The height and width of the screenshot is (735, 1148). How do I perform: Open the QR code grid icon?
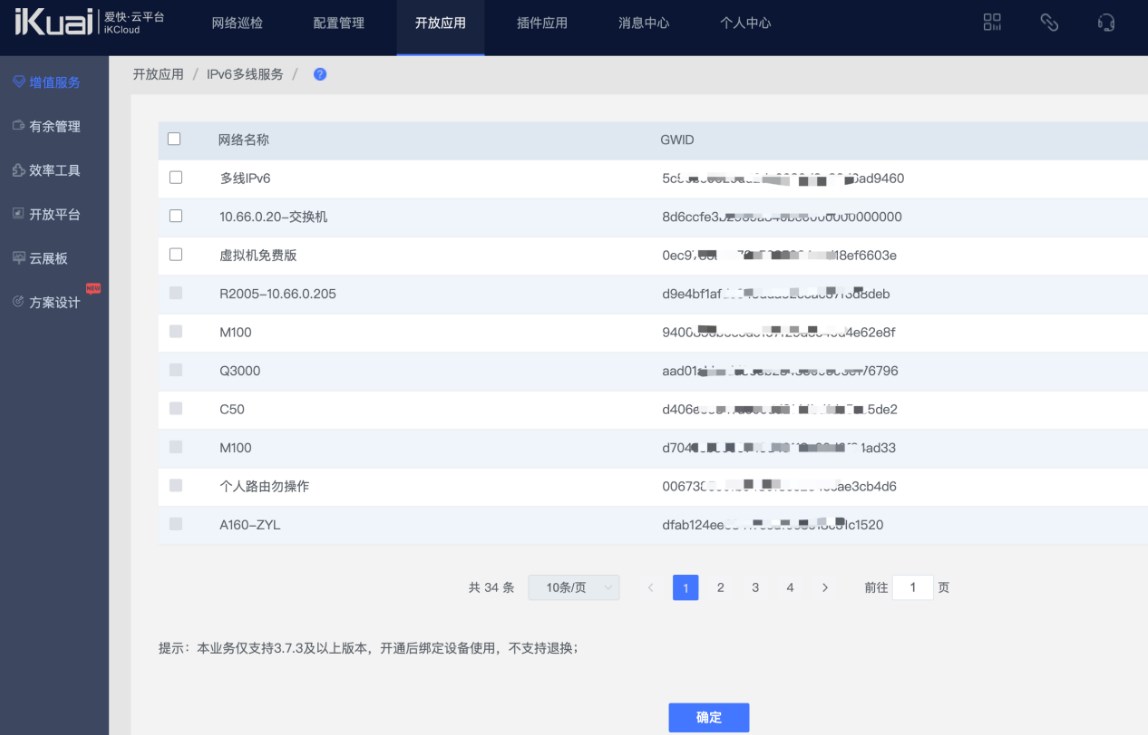(992, 23)
